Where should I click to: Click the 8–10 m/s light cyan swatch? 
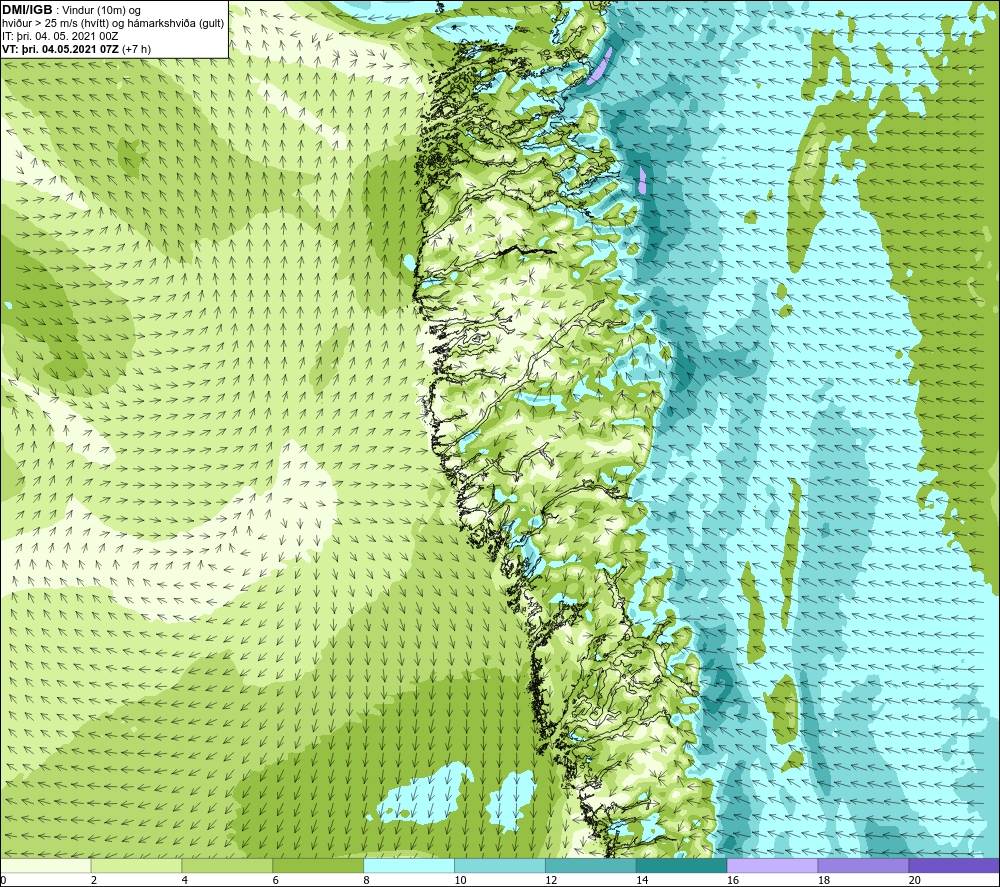click(x=409, y=865)
